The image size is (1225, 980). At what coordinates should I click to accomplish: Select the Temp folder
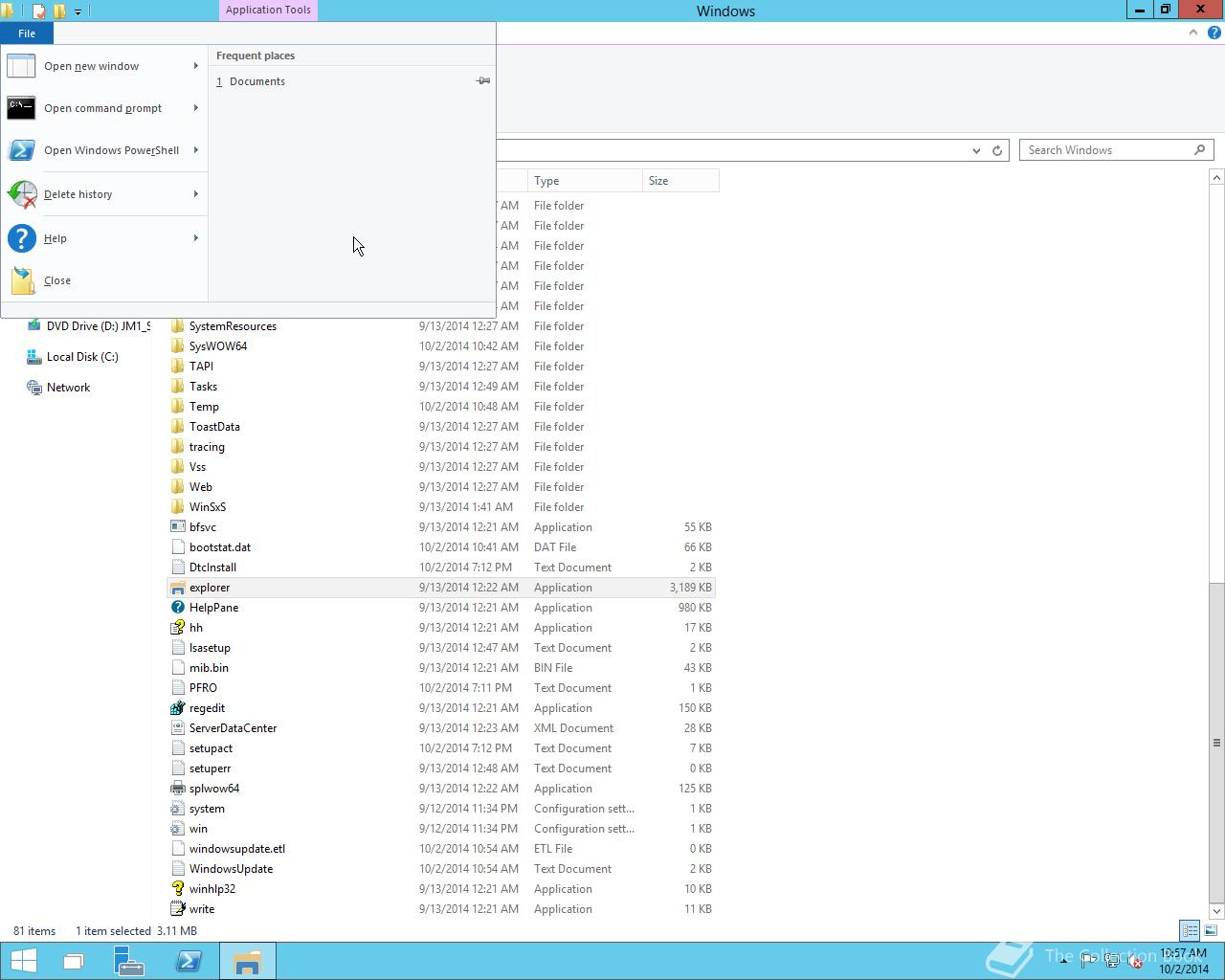tap(204, 407)
